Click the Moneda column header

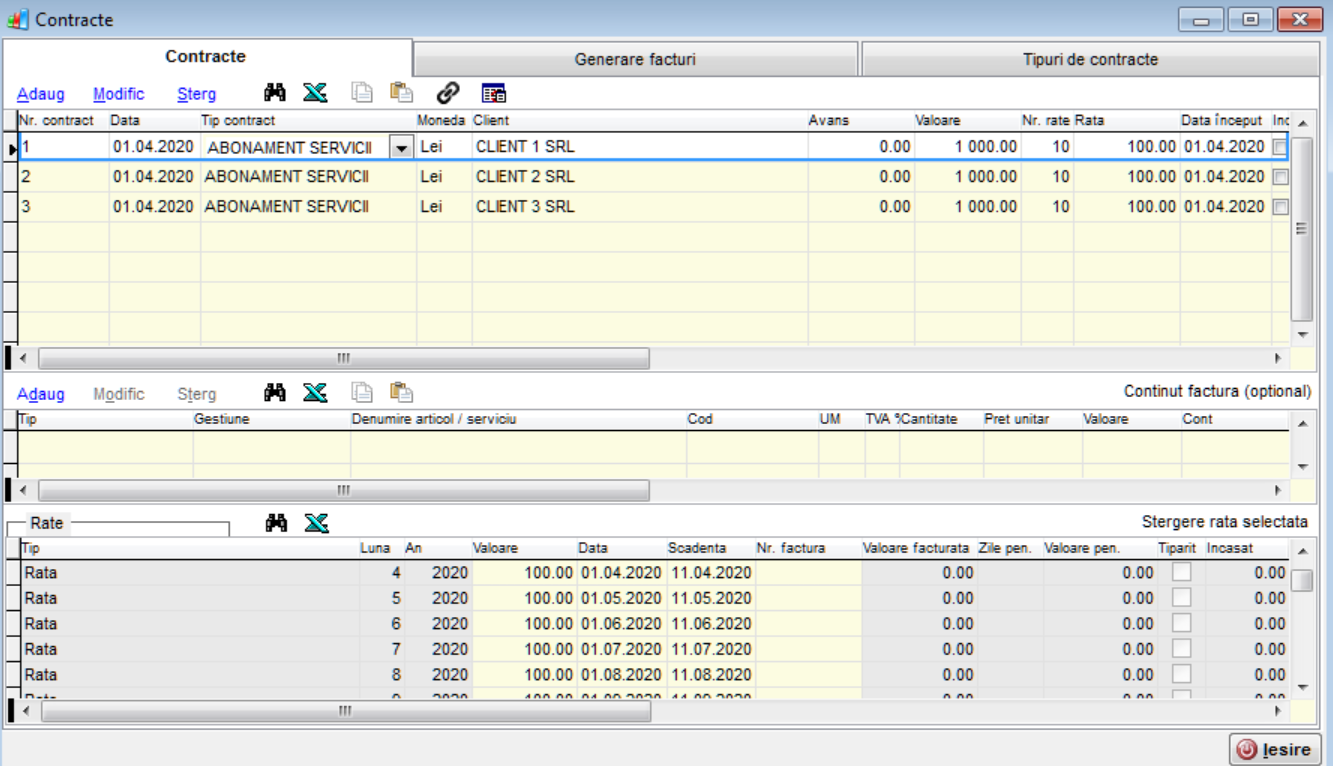[x=444, y=120]
